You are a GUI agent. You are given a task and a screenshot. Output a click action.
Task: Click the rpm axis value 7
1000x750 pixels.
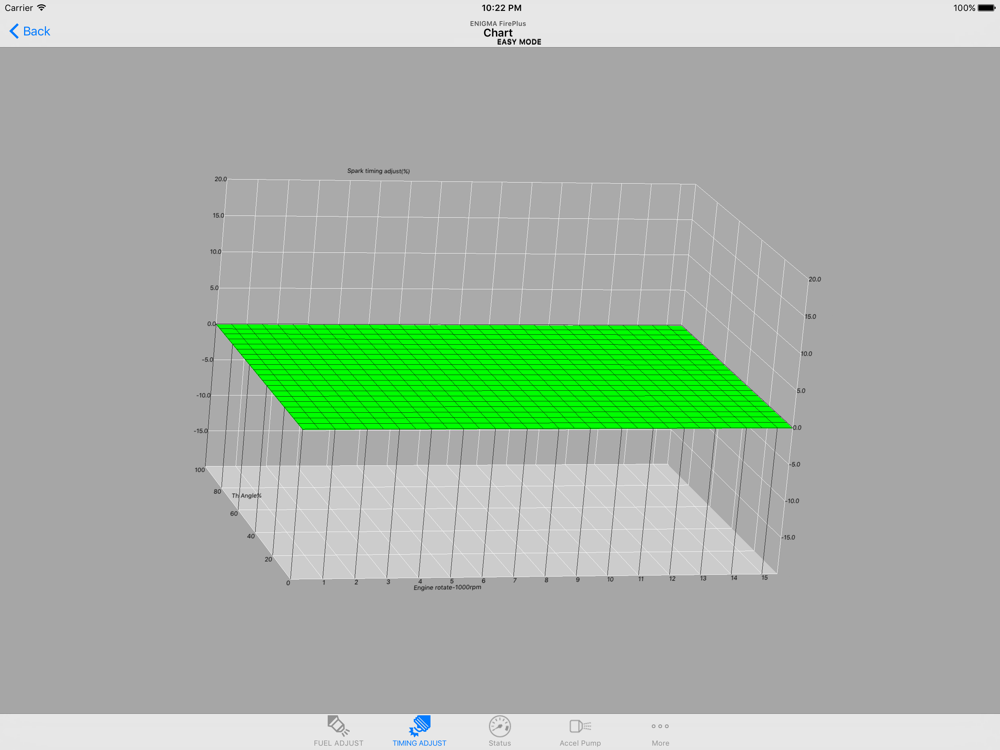pos(515,580)
